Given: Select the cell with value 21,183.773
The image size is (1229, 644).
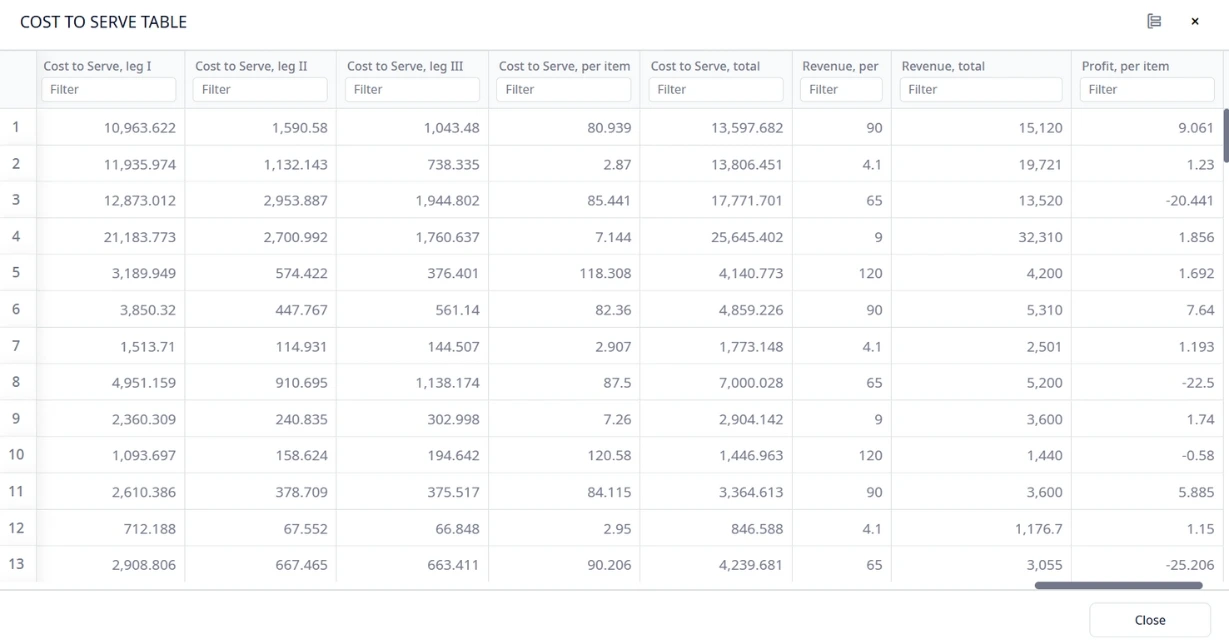Looking at the screenshot, I should 139,237.
